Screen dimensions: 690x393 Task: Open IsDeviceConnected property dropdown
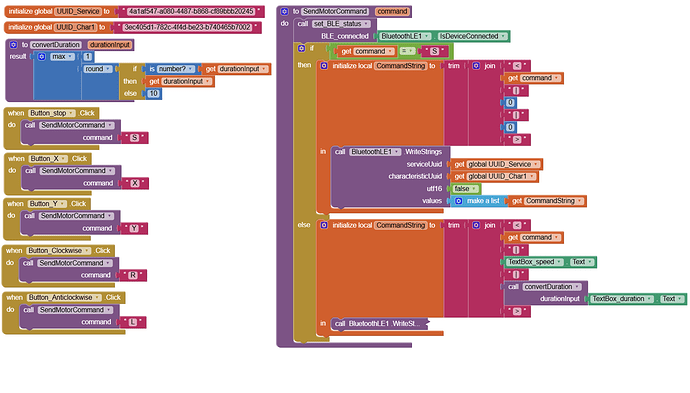click(503, 37)
